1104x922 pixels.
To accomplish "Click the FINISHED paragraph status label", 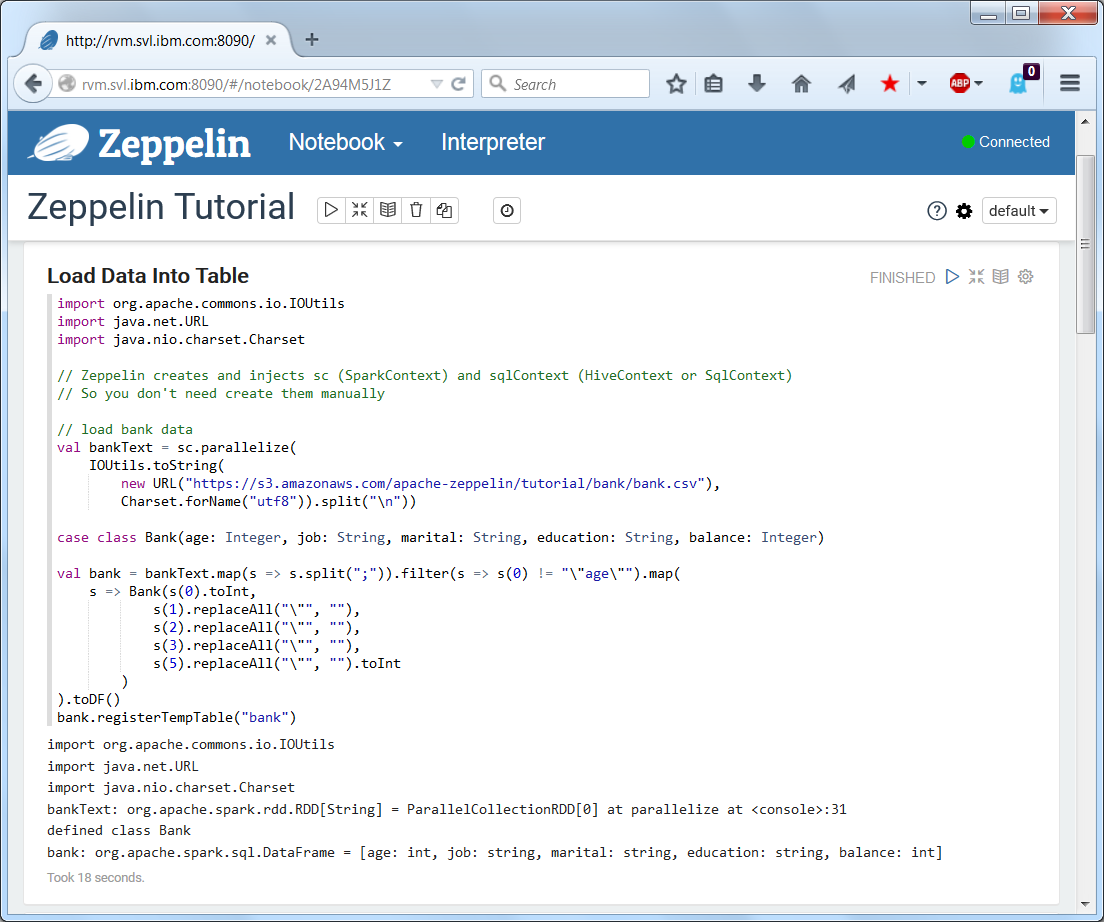I will 902,277.
